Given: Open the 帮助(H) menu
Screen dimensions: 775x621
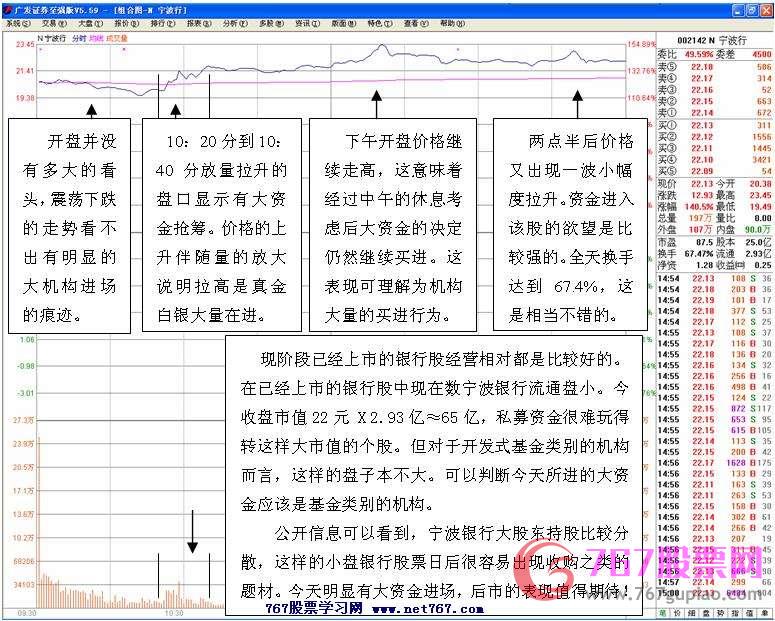Looking at the screenshot, I should click(452, 23).
